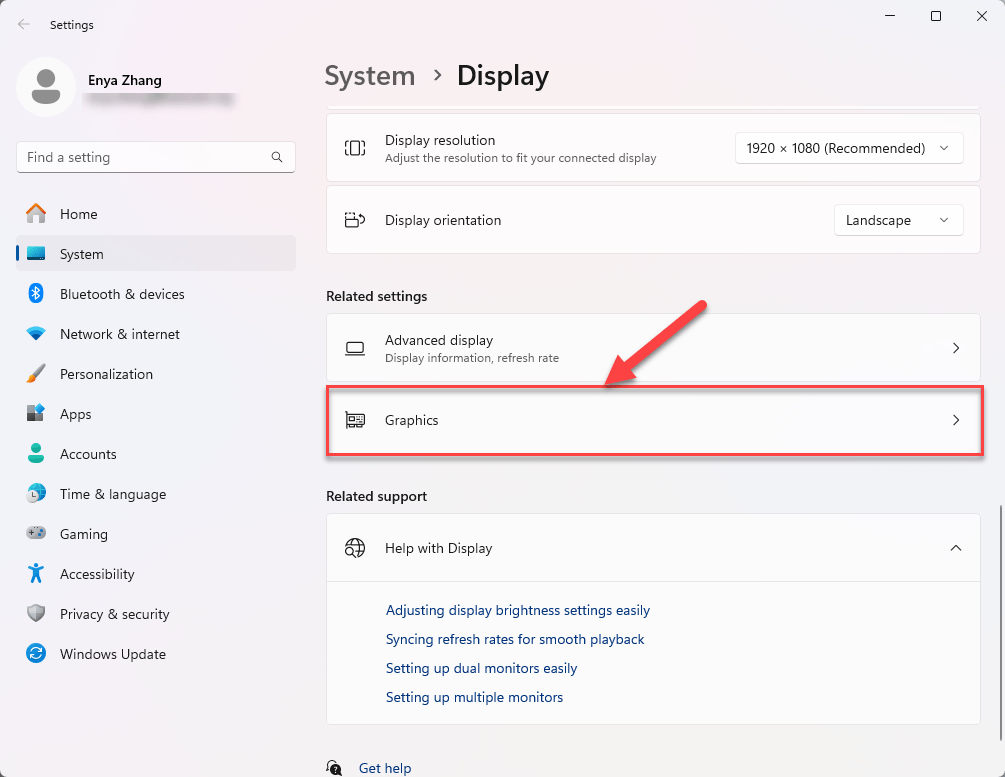Open Apps settings

[156, 414]
